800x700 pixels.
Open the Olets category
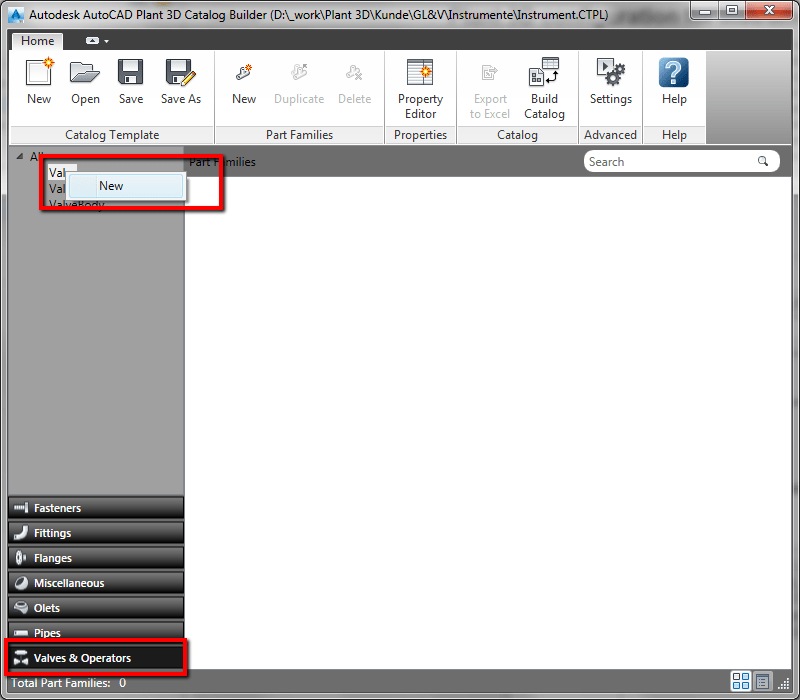96,608
